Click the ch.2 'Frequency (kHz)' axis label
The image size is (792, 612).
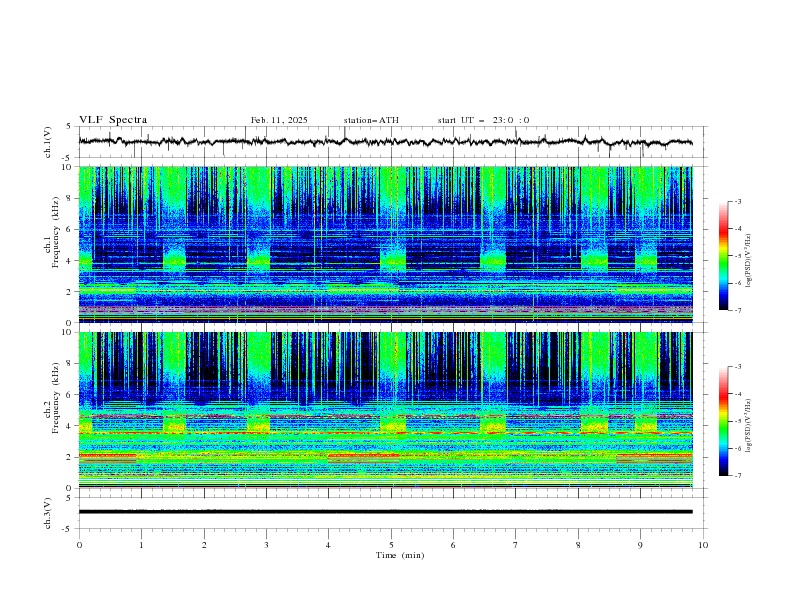pos(55,397)
